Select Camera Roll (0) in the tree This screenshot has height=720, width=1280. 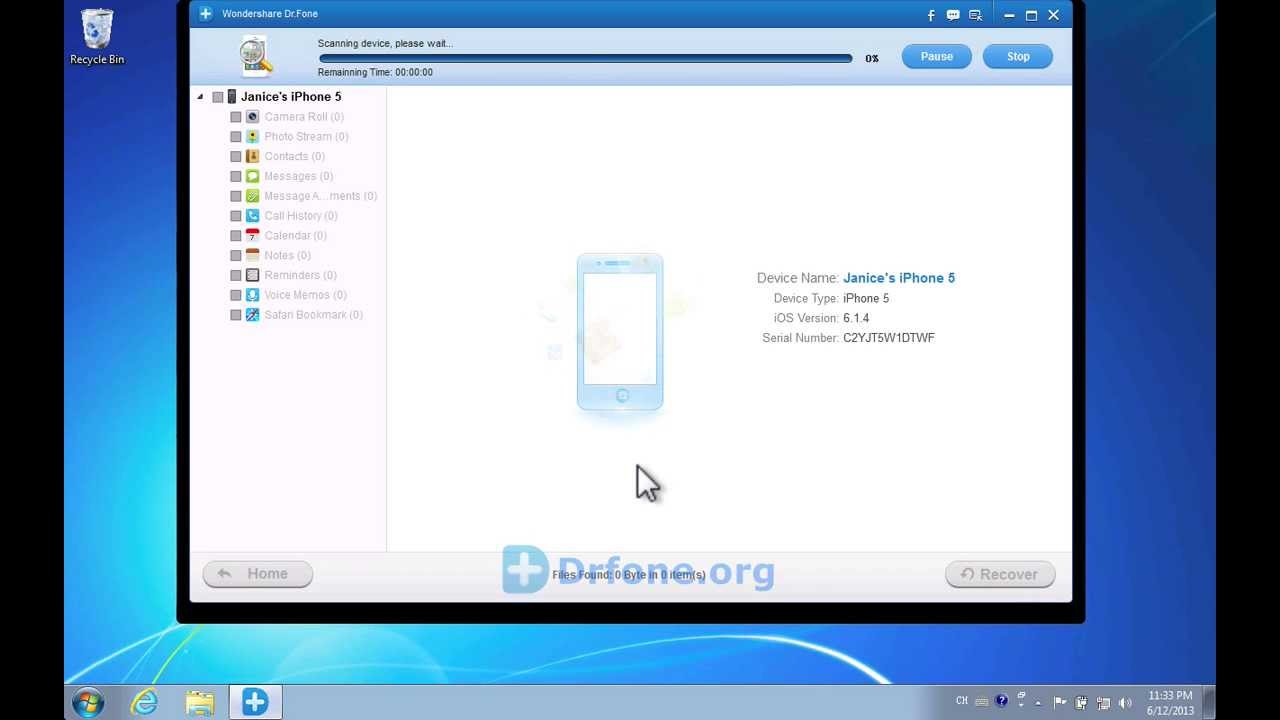[304, 117]
